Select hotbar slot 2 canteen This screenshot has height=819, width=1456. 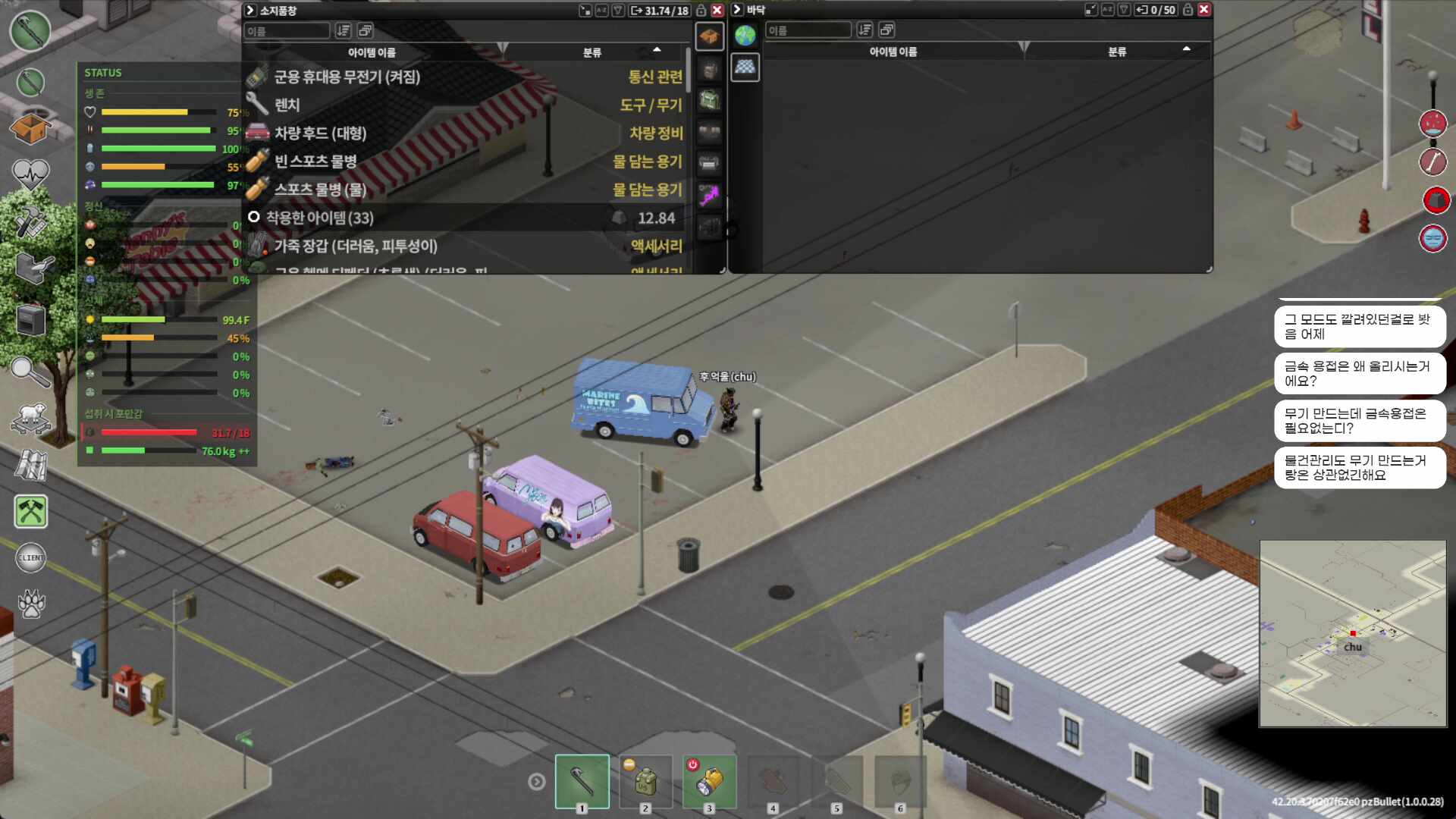point(646,781)
